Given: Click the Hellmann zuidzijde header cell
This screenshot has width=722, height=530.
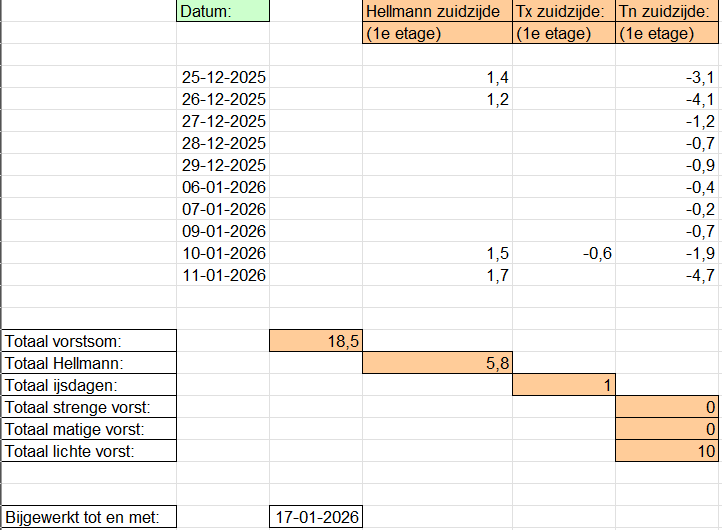Looking at the screenshot, I should click(x=437, y=11).
